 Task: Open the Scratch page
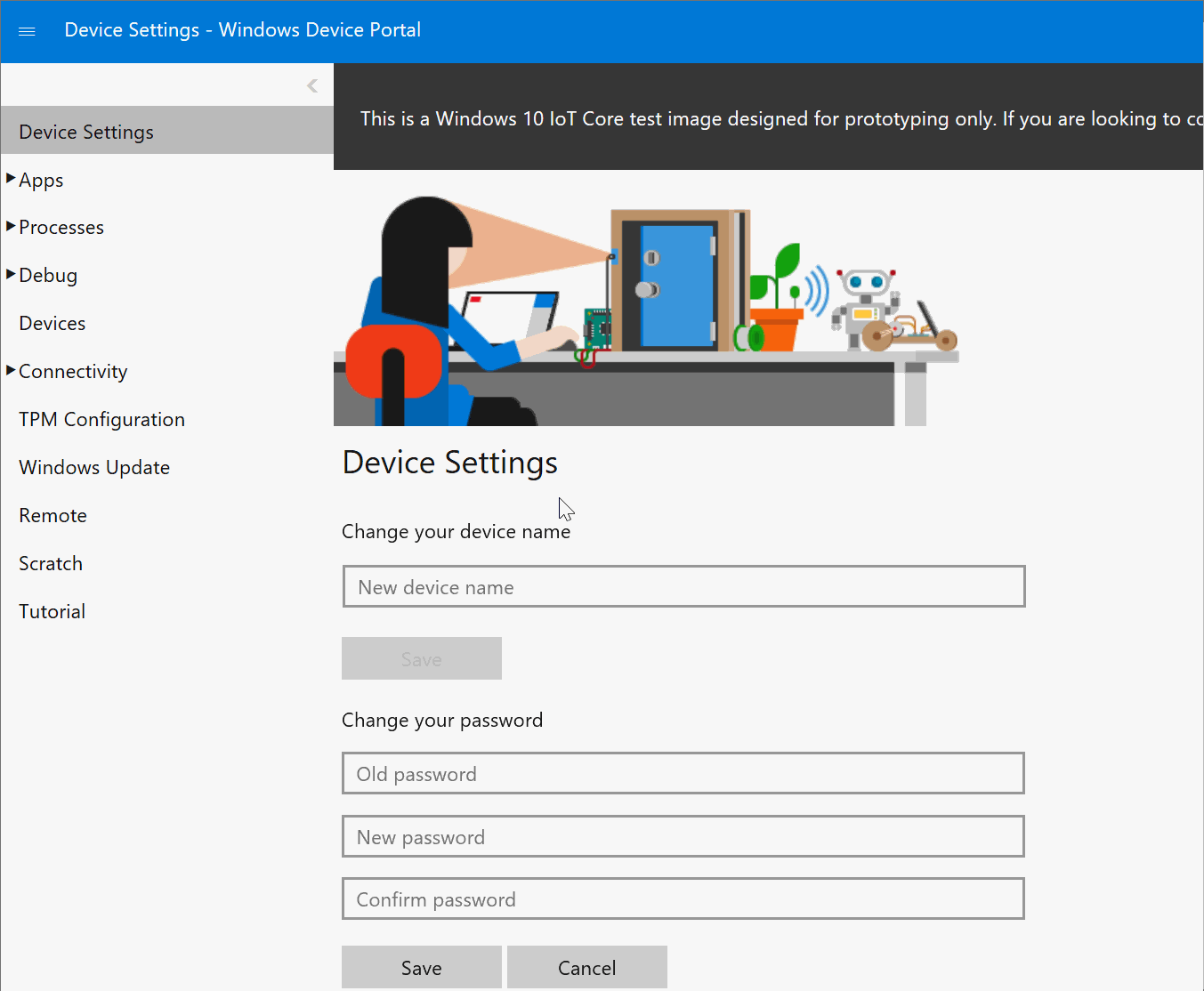click(x=51, y=564)
